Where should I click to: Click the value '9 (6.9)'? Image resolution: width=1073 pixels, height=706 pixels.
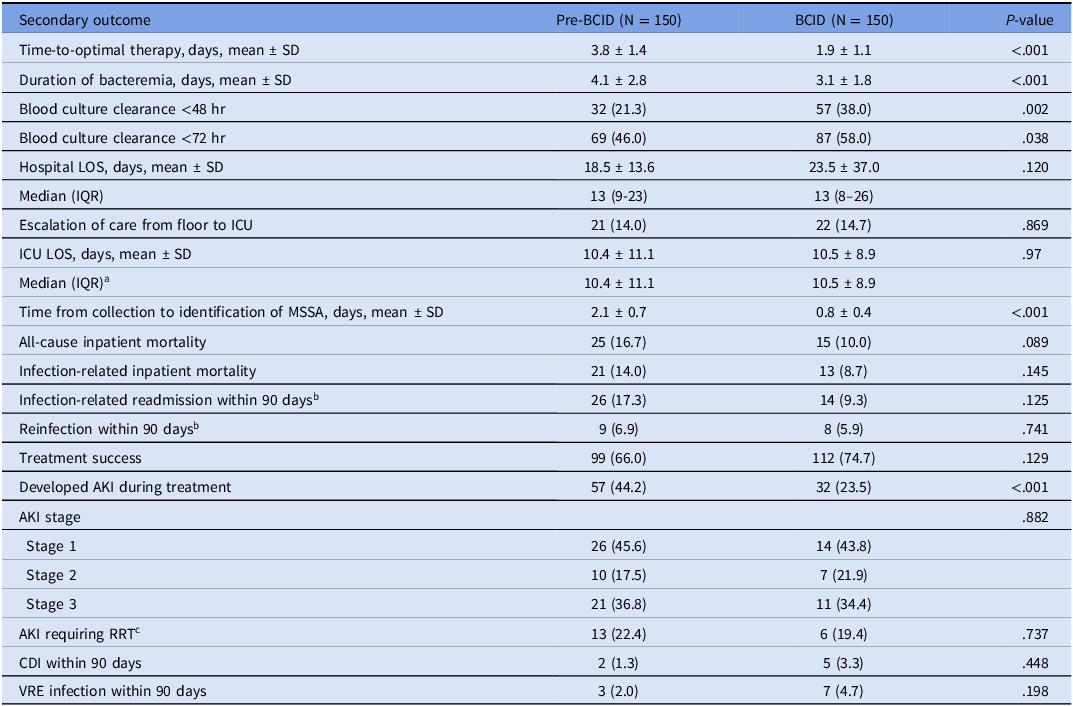[619, 429]
